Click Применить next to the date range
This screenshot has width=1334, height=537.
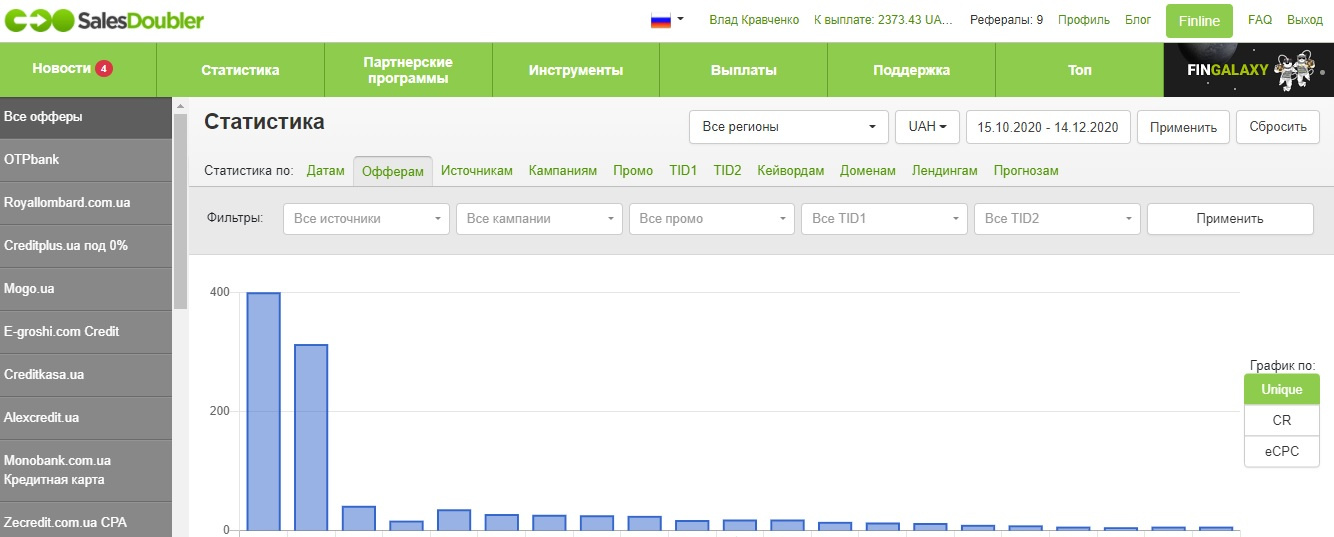tap(1184, 127)
